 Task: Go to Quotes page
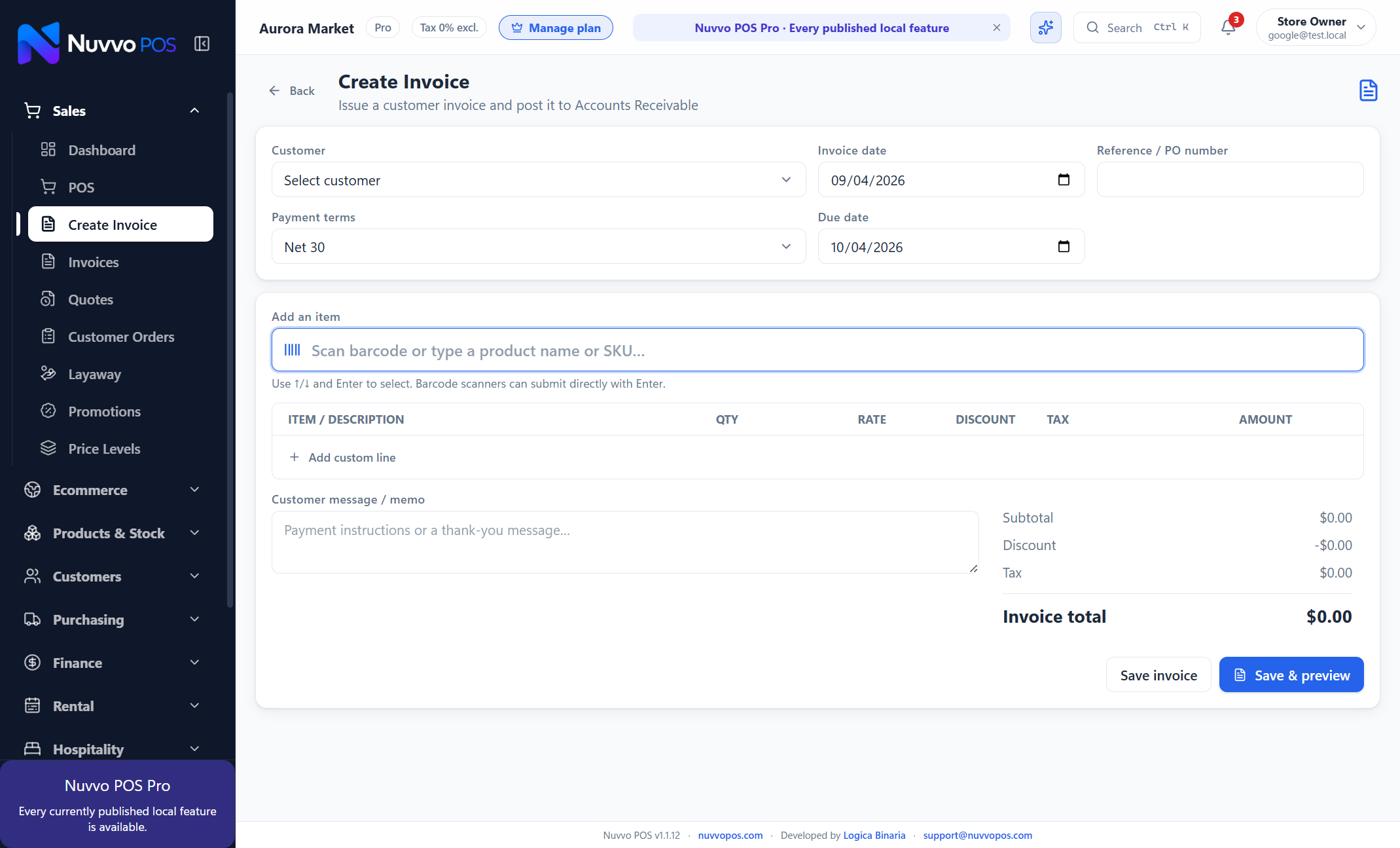pos(120,299)
